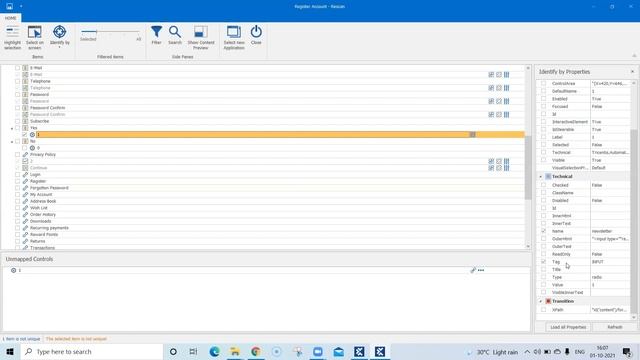Uncheck the Name property checkbox

543,231
